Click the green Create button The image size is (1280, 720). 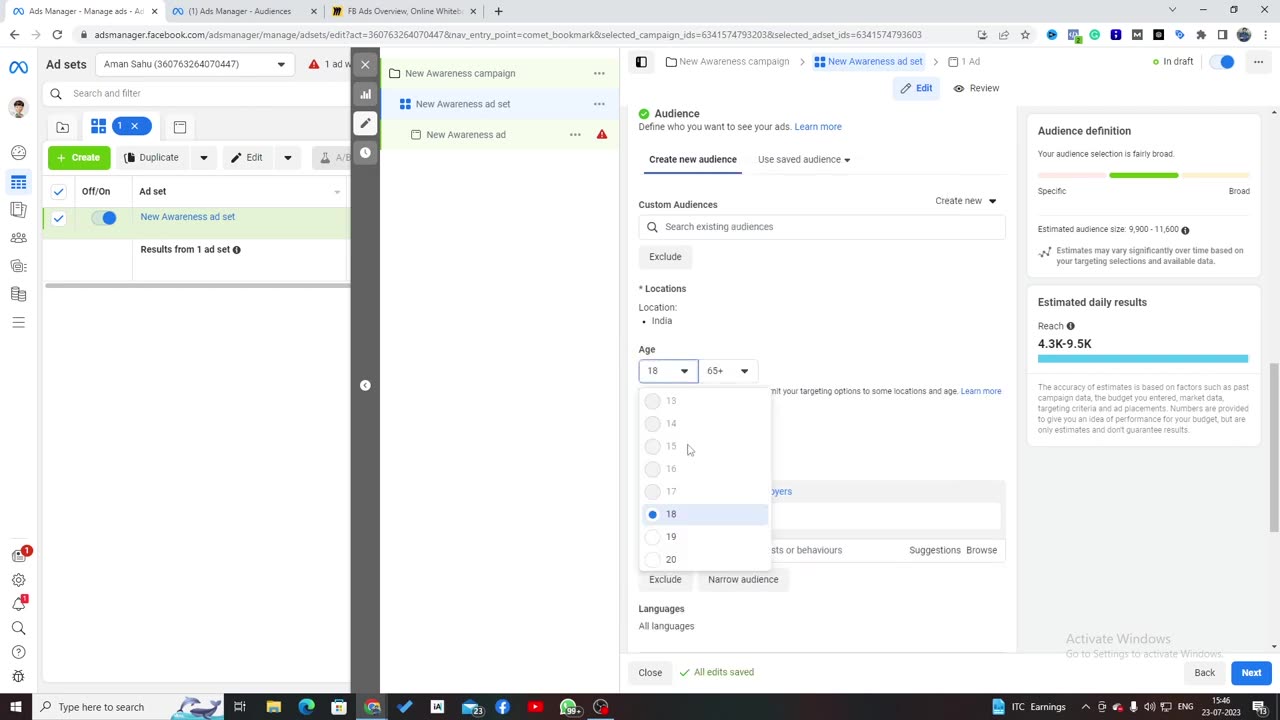point(79,158)
